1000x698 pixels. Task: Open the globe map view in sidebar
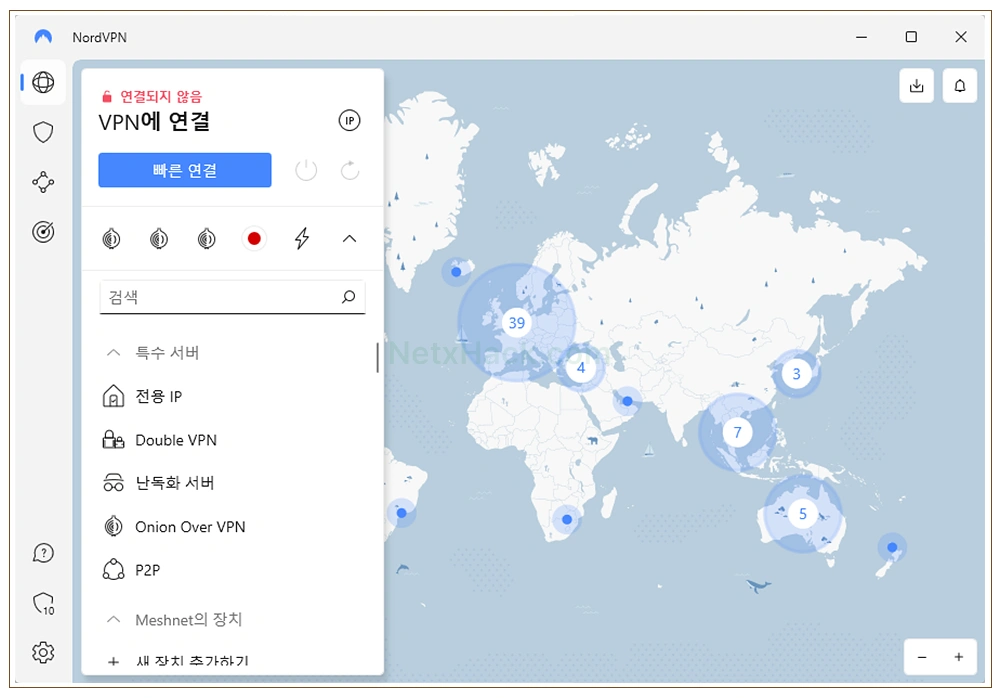[43, 82]
